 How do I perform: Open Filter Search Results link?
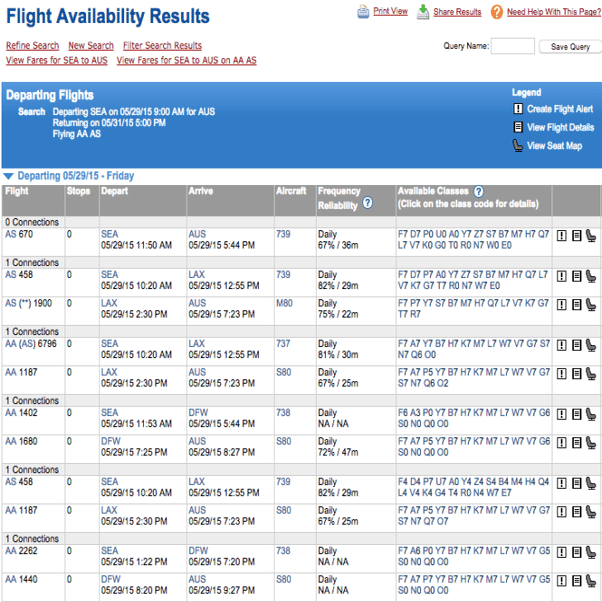click(x=162, y=46)
